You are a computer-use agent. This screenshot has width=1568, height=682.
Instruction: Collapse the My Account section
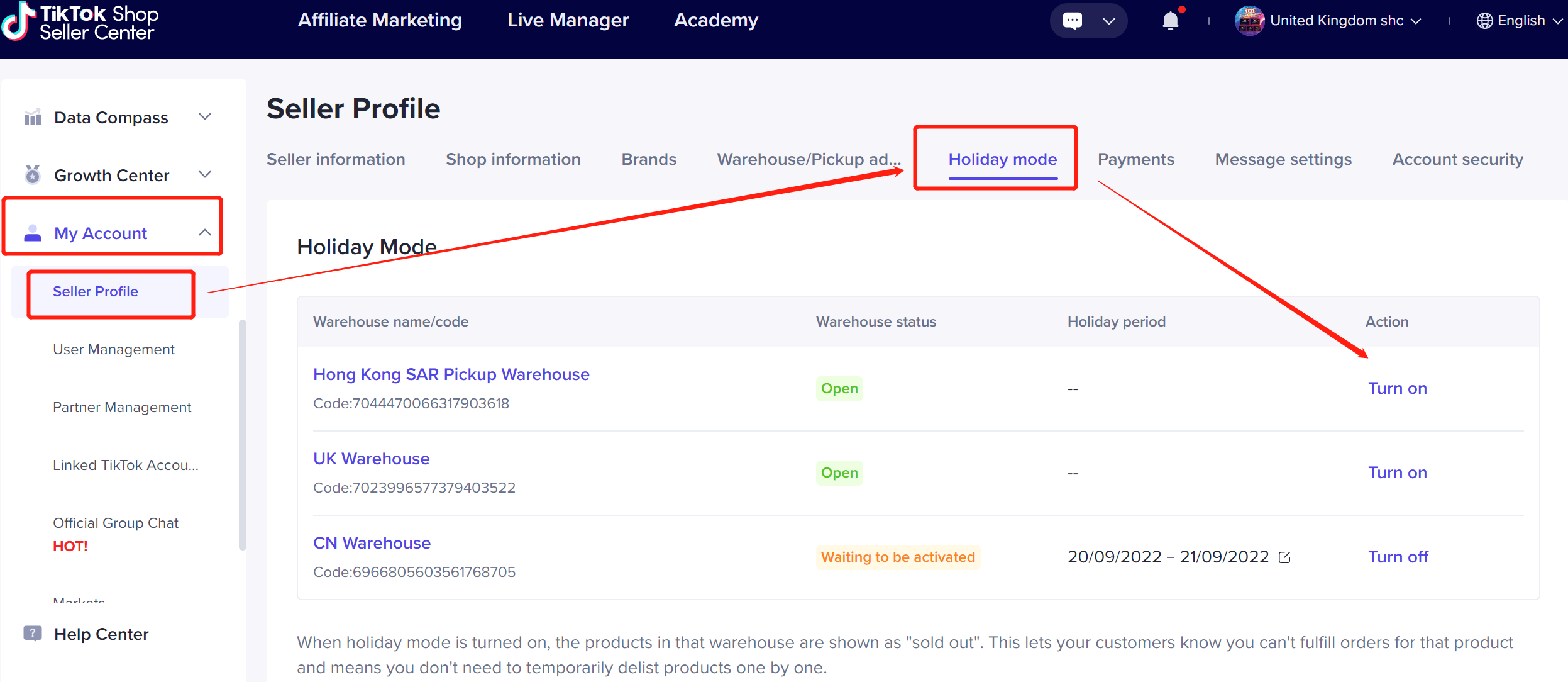point(205,233)
